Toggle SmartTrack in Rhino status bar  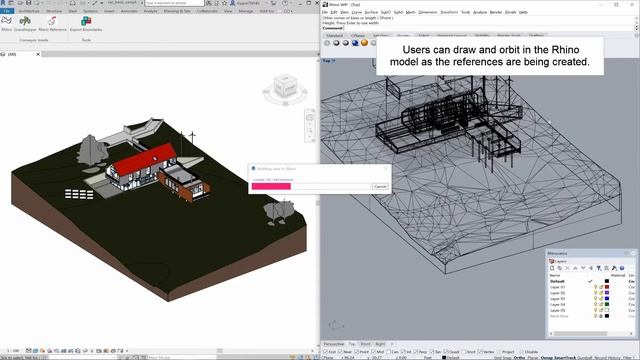coord(564,358)
